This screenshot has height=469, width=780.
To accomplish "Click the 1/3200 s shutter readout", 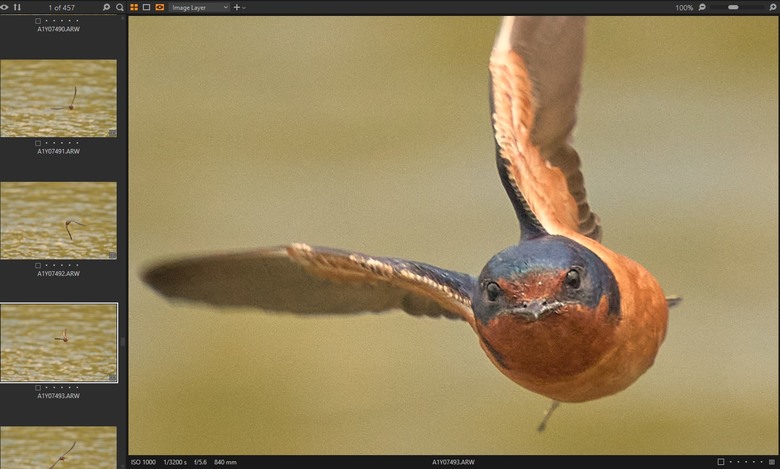I will [175, 462].
